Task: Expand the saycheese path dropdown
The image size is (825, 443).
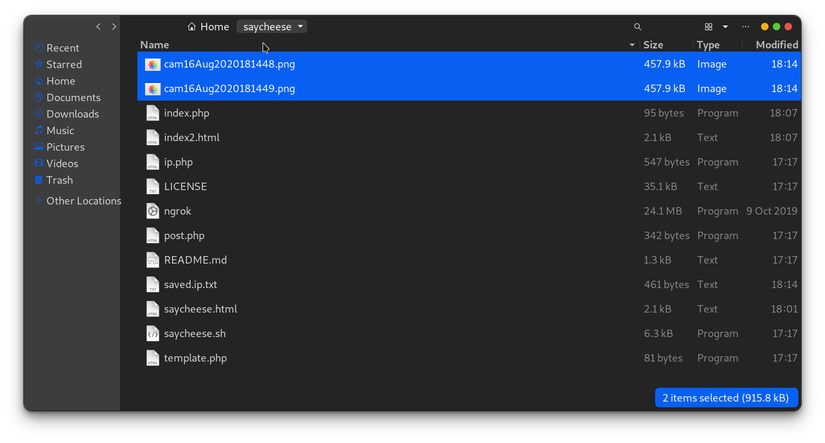Action: point(301,27)
